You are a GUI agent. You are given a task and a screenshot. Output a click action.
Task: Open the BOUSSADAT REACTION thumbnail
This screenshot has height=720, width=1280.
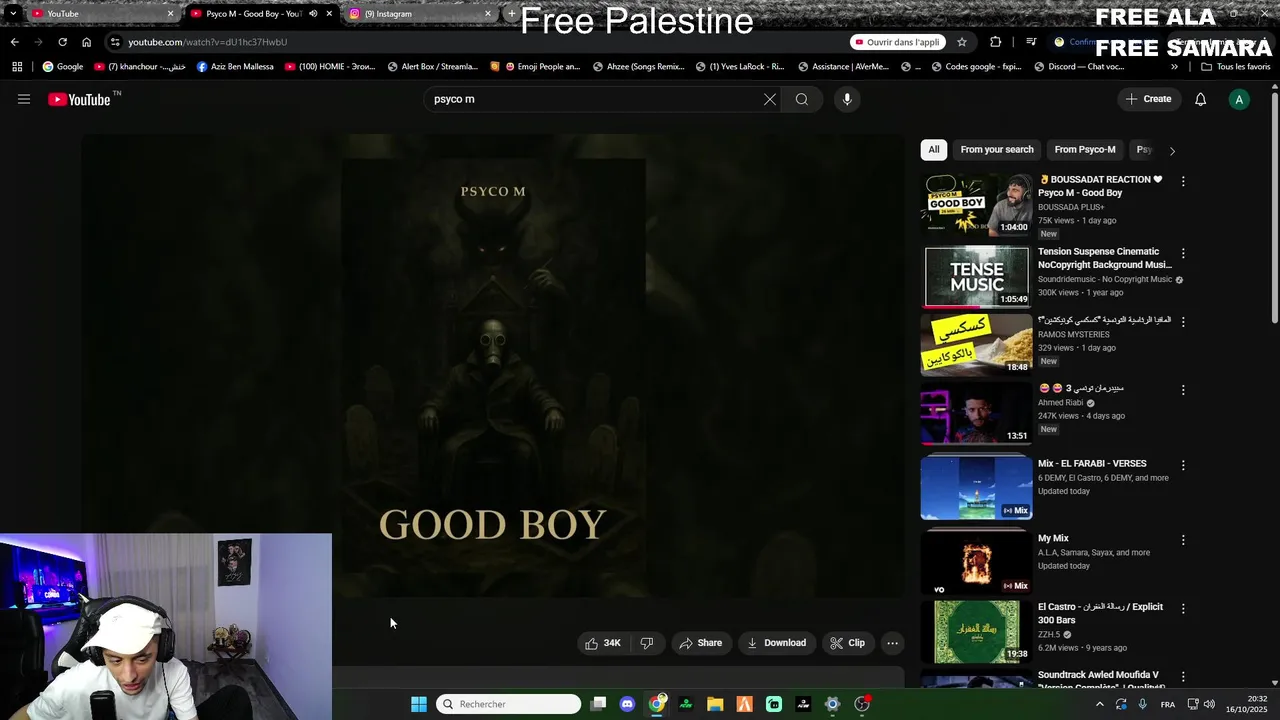coord(976,205)
